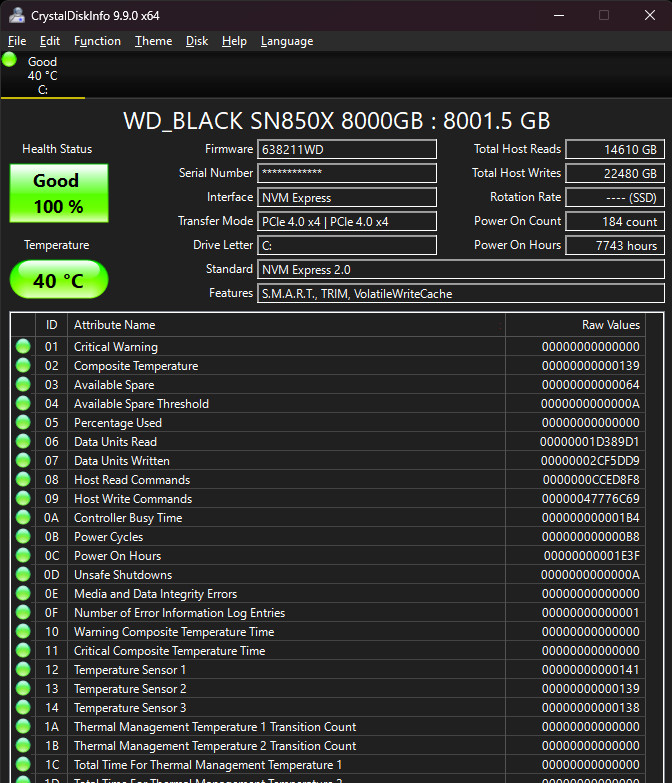This screenshot has width=672, height=783.
Task: Click the green status icon for Host Read Commands
Action: (23, 479)
